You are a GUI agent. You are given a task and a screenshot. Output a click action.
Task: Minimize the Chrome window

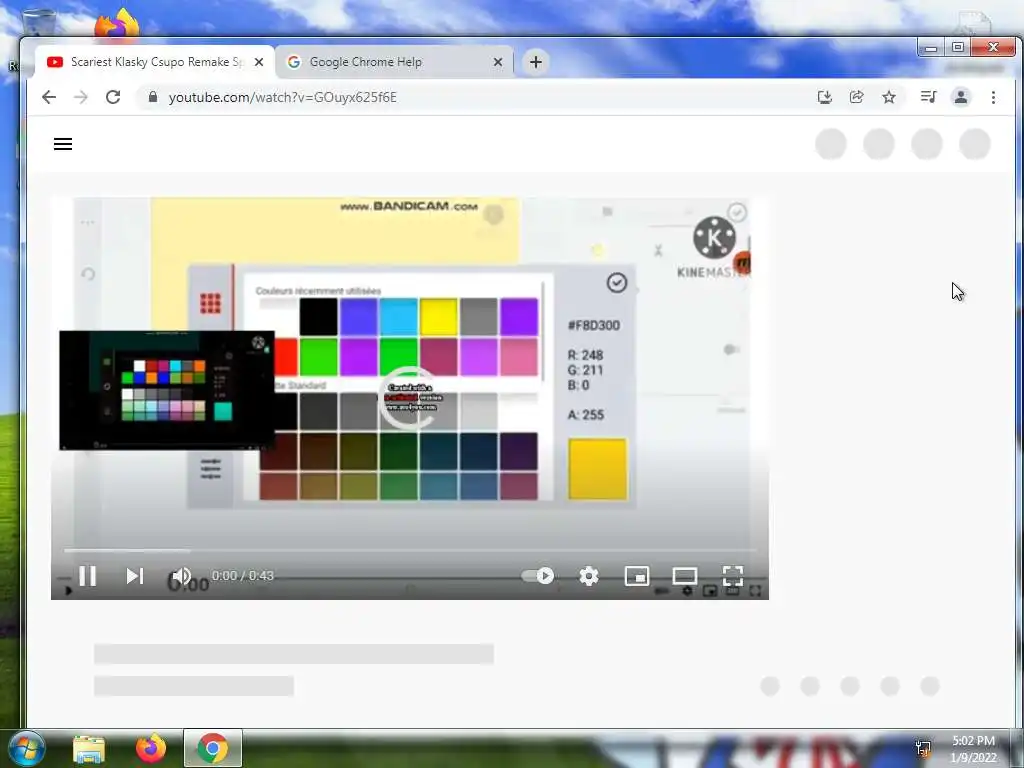(931, 48)
